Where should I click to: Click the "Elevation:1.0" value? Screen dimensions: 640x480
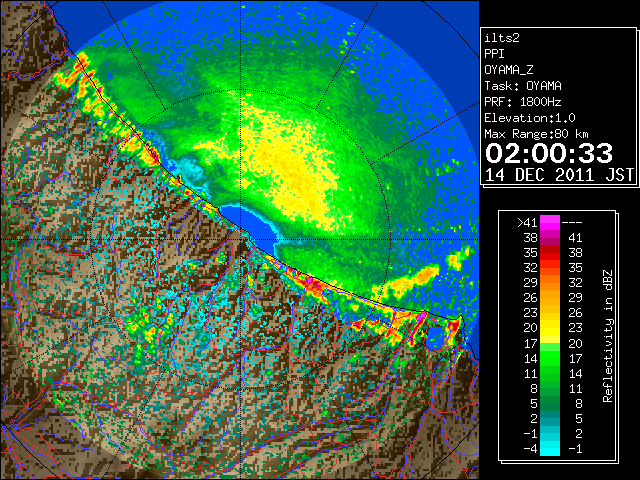[530, 118]
